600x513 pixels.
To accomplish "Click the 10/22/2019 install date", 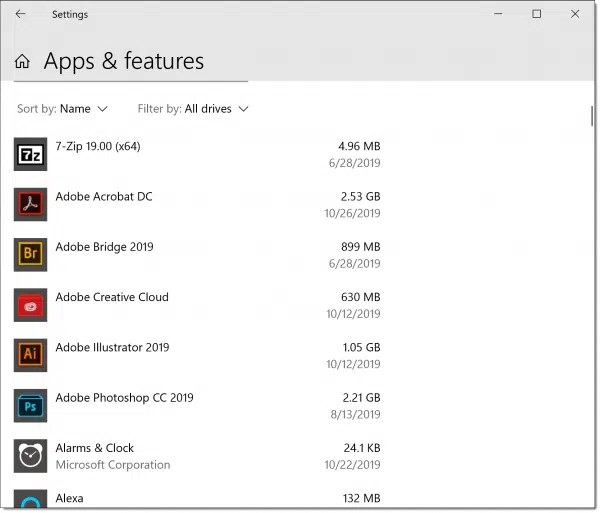I will click(x=352, y=465).
